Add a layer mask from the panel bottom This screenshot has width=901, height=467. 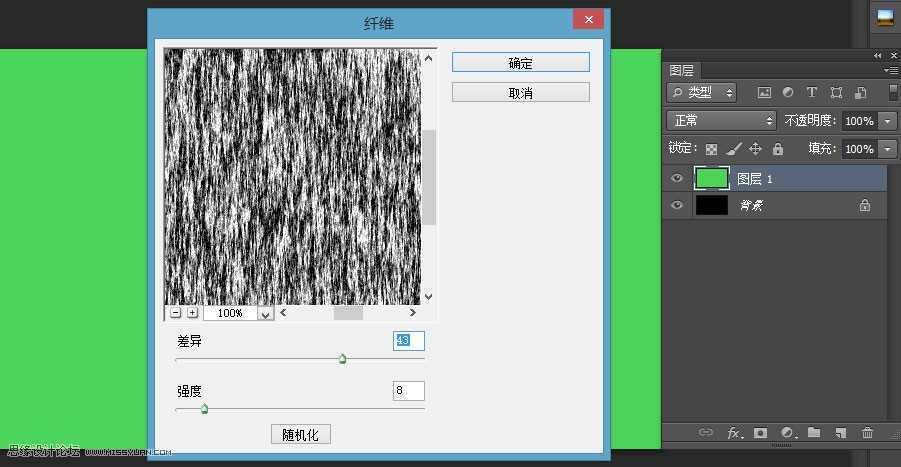click(760, 433)
